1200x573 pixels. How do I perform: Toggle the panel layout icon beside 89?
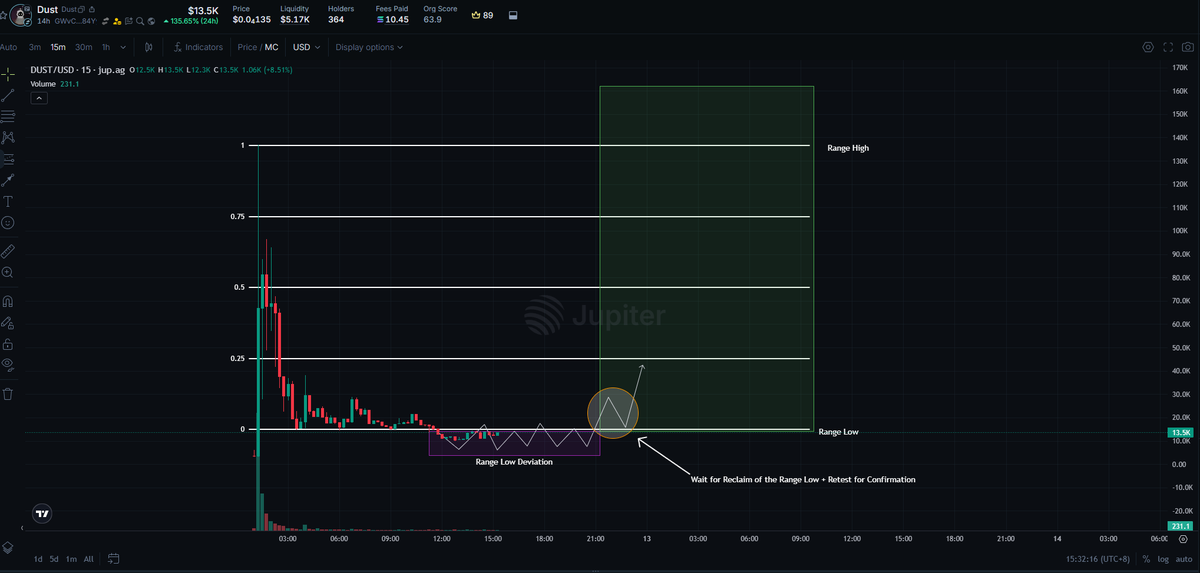point(513,15)
